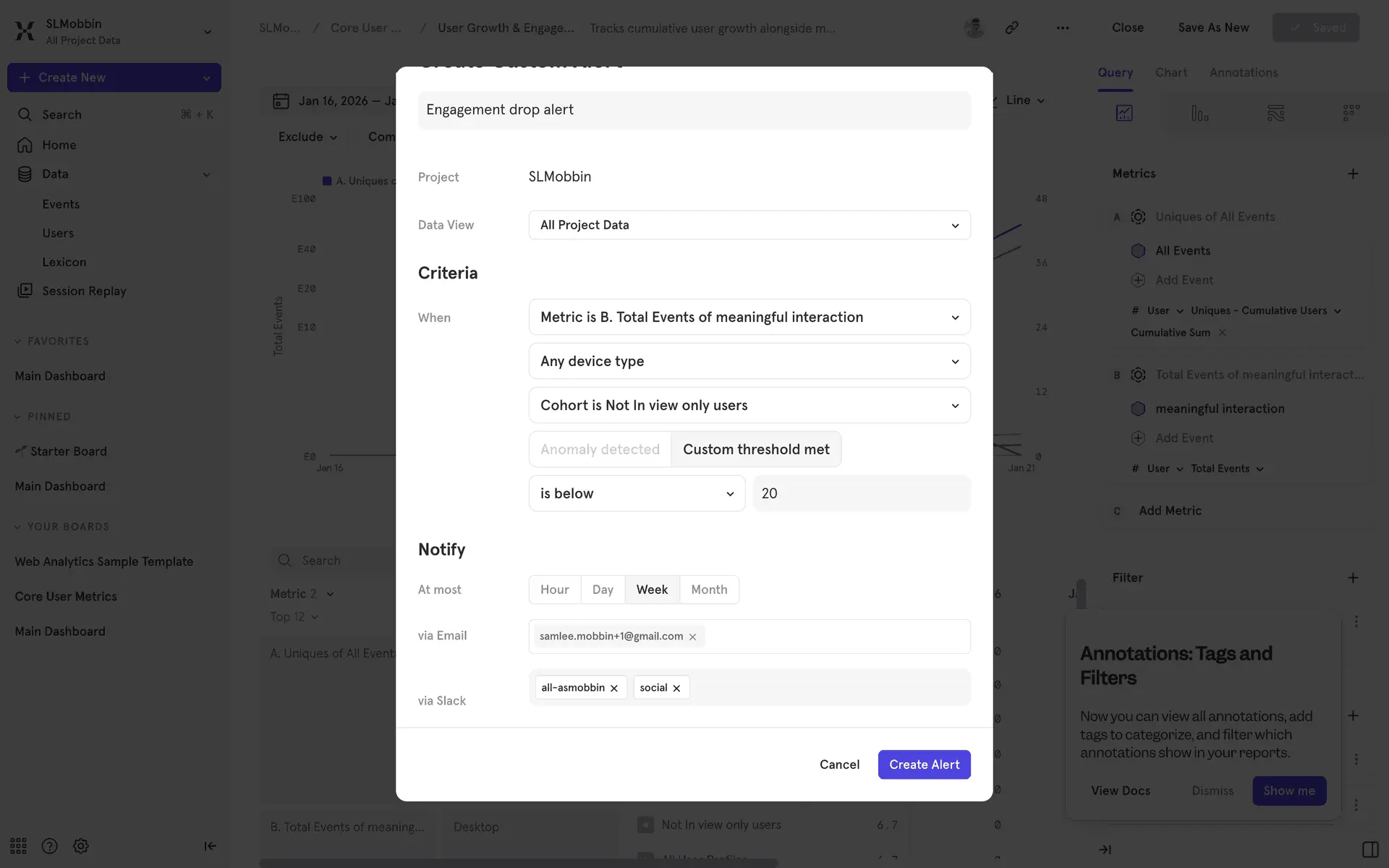Collapse the left sidebar
This screenshot has width=1389, height=868.
210,846
